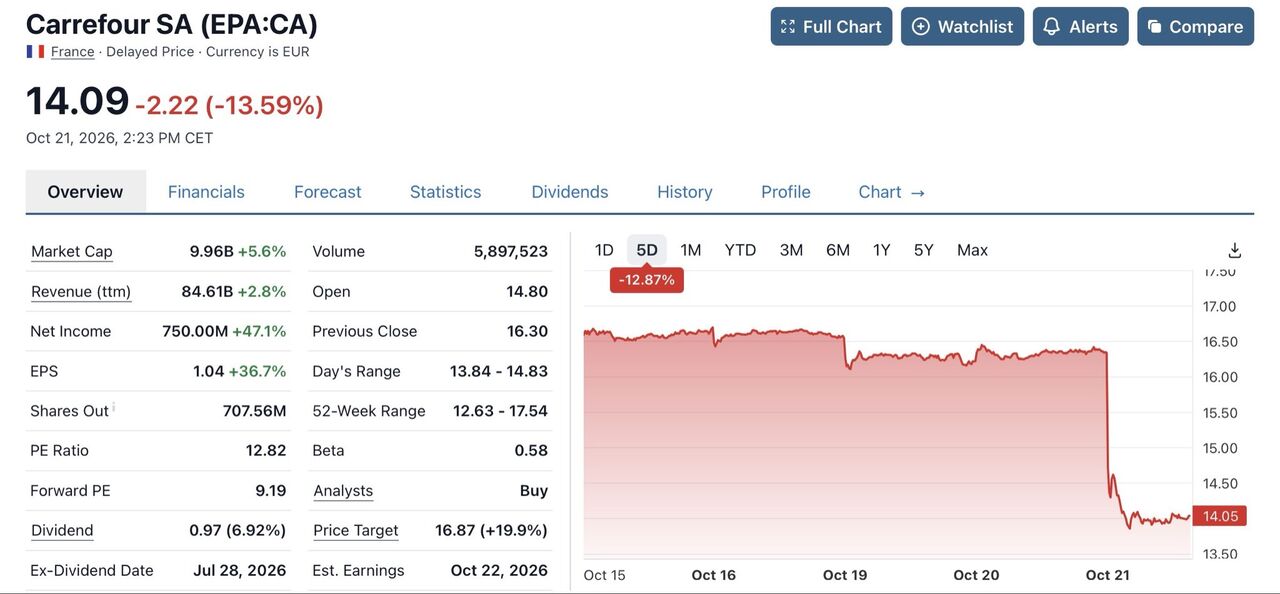Select the Overview tab

[85, 192]
